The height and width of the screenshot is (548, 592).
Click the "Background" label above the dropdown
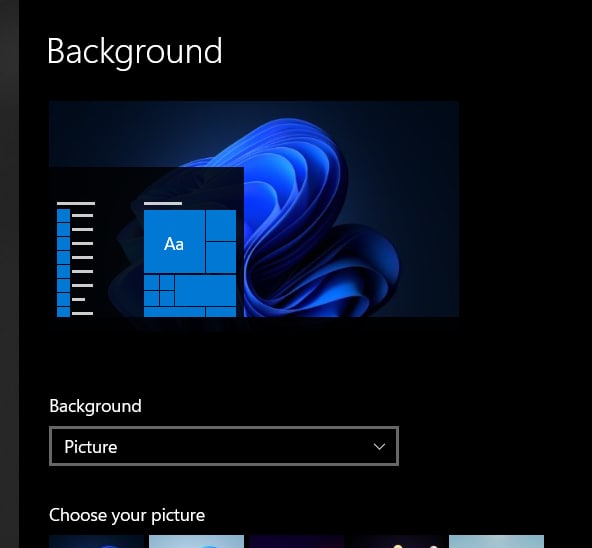coord(95,406)
